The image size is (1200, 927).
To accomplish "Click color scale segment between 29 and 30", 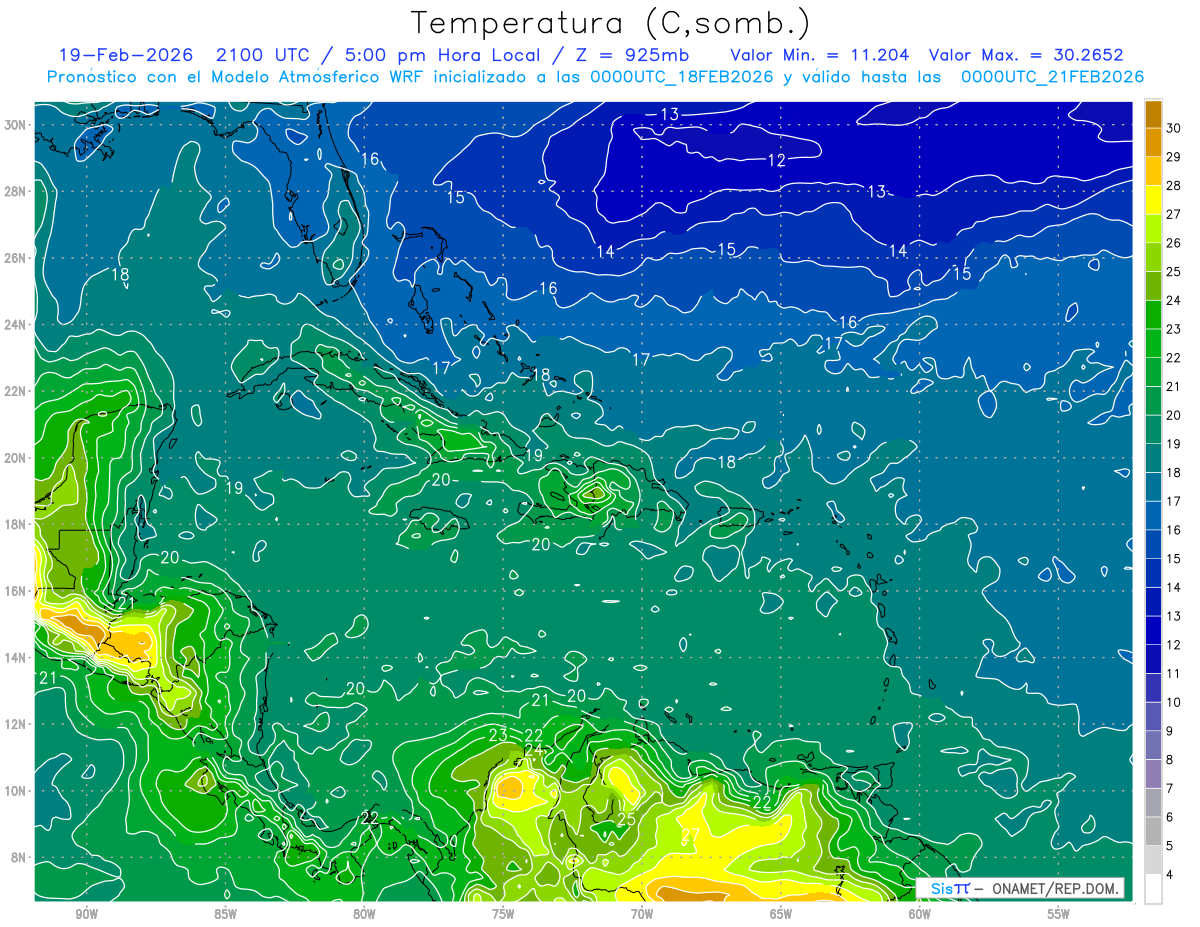I will tap(1153, 142).
